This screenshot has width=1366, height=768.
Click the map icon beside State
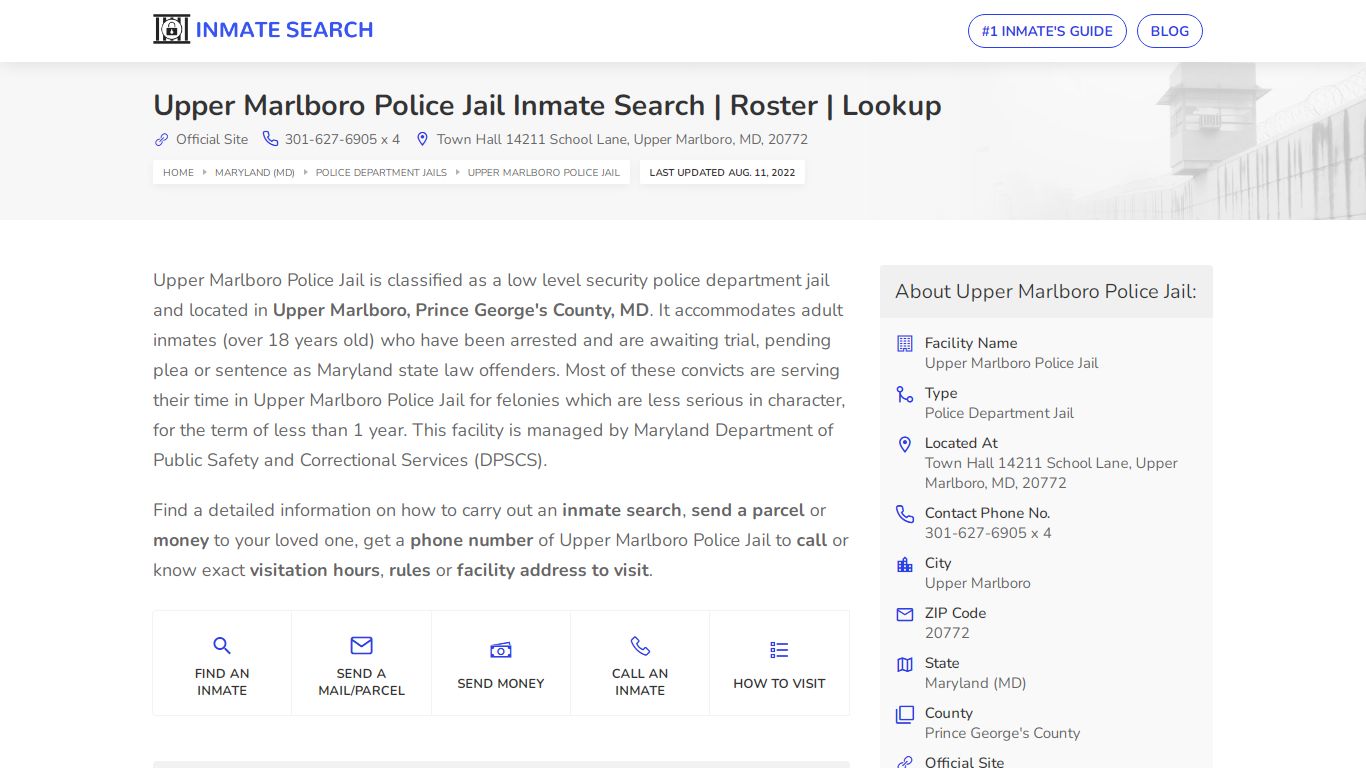(x=905, y=664)
